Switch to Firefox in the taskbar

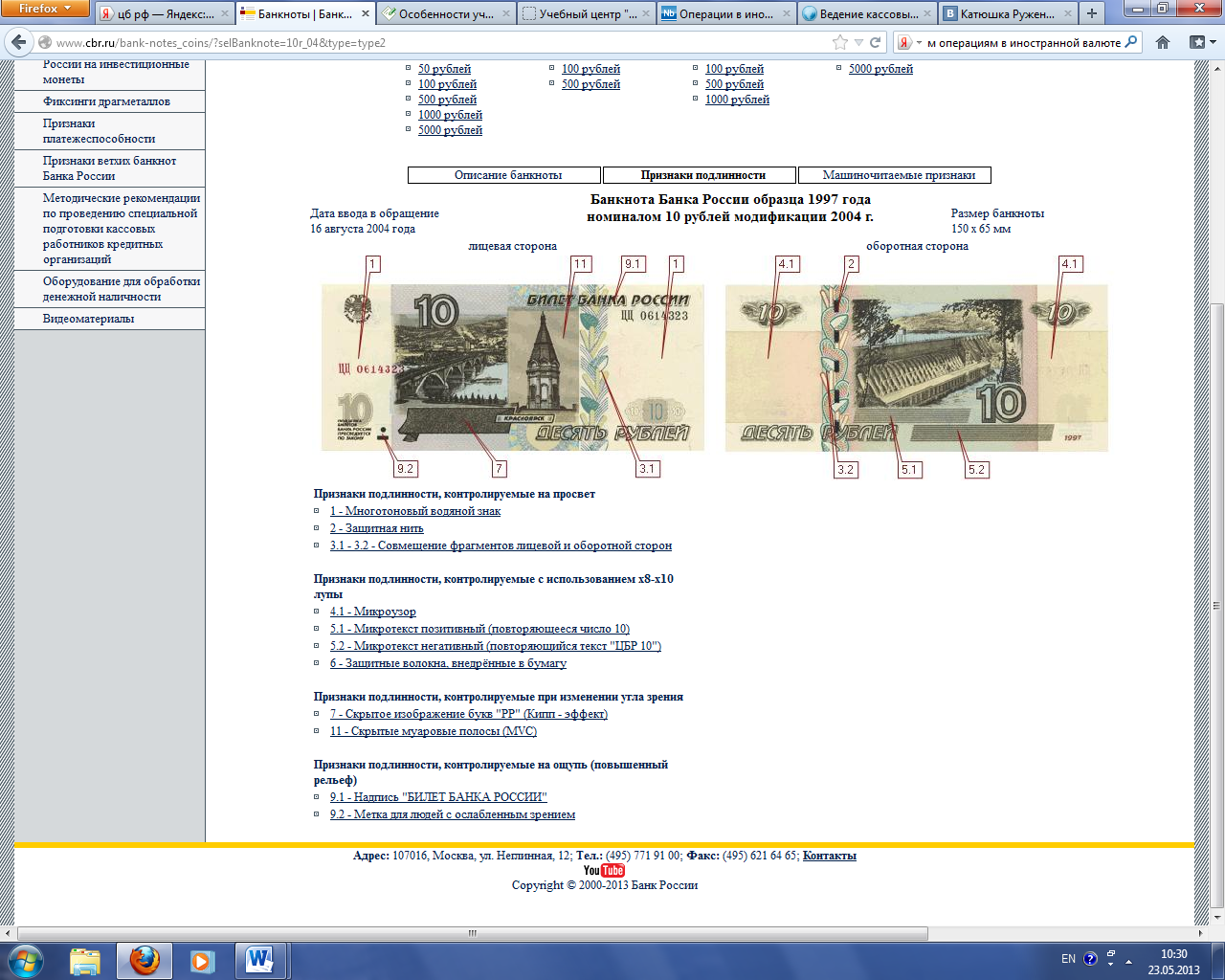(145, 961)
